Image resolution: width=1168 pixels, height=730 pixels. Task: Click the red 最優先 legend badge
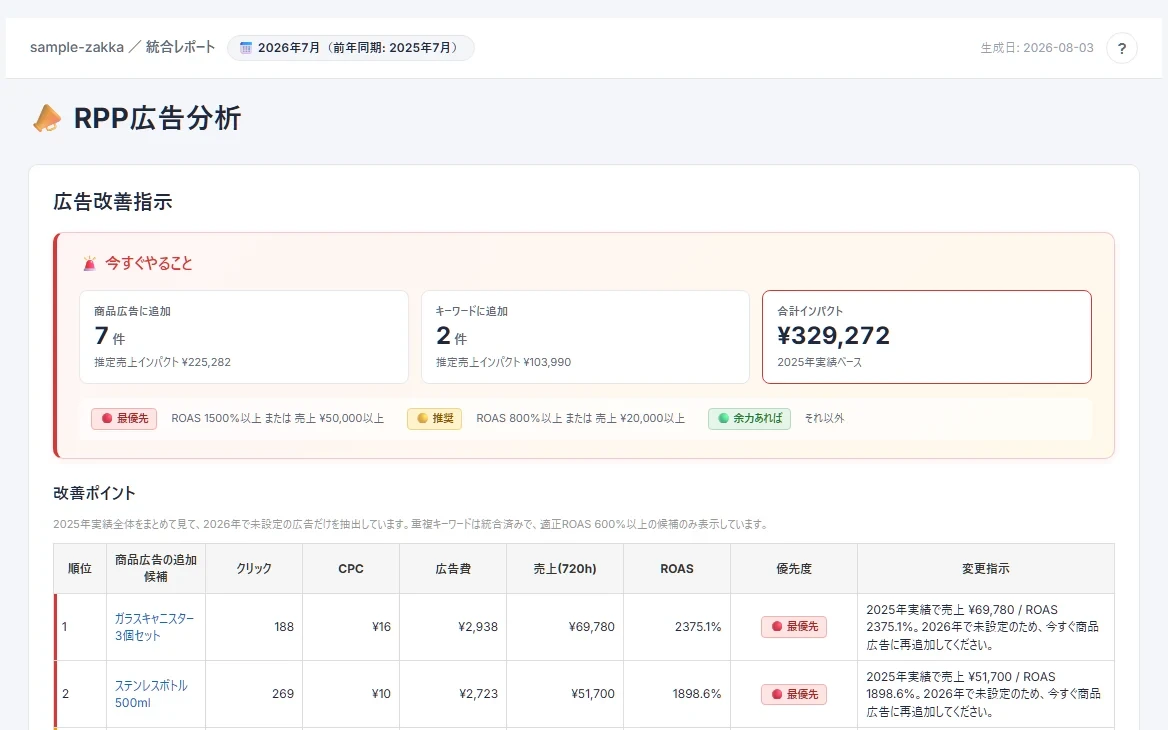(124, 419)
